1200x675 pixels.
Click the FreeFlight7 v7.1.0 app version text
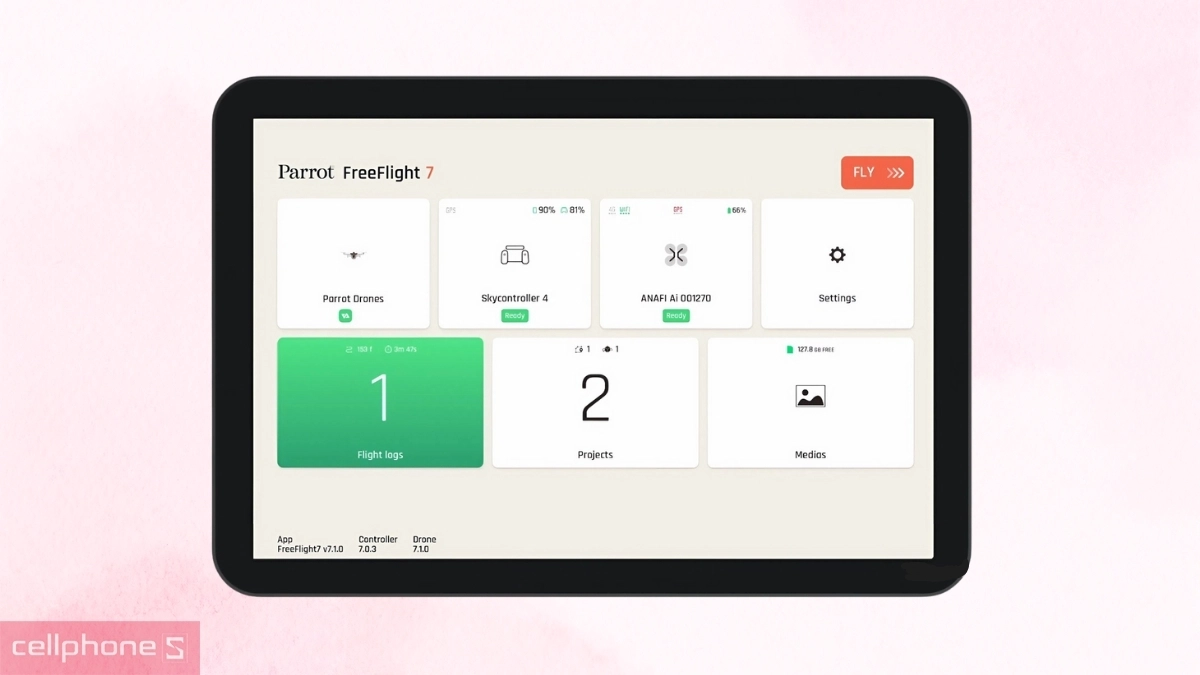[310, 549]
